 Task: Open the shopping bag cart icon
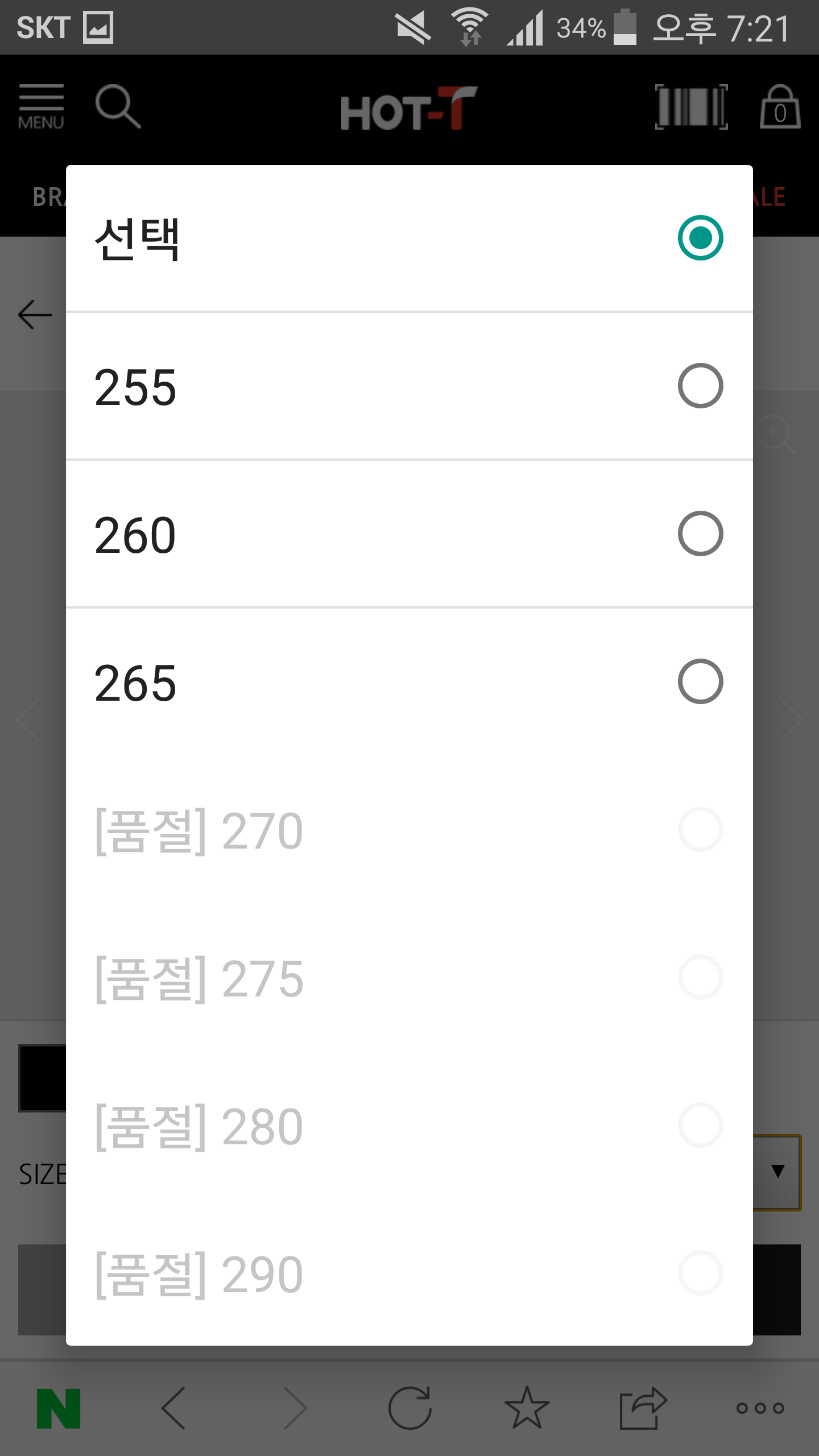coord(780,107)
